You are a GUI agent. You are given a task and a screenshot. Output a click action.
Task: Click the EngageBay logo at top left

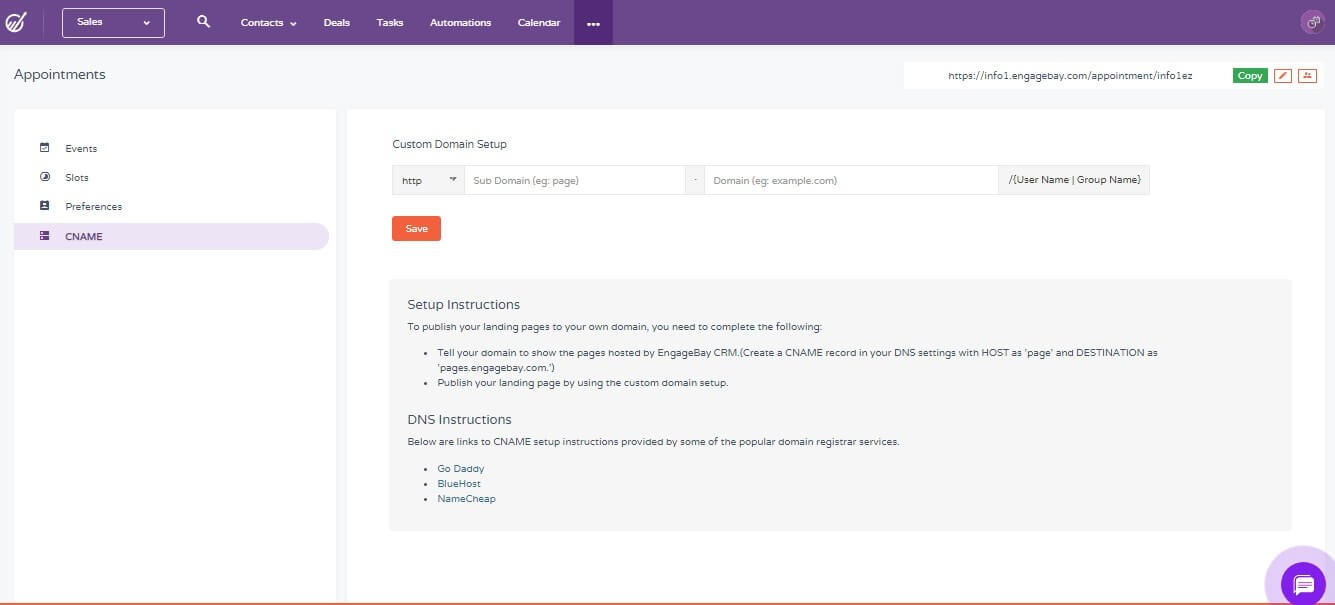coord(16,21)
